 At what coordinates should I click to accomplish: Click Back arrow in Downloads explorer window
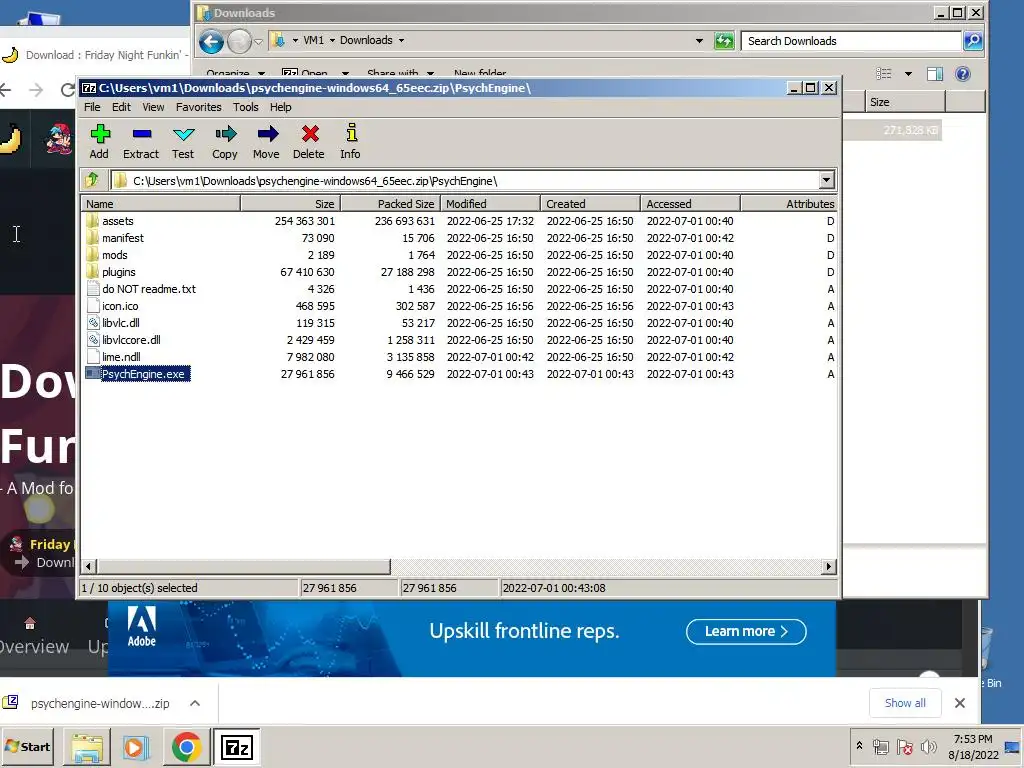211,41
